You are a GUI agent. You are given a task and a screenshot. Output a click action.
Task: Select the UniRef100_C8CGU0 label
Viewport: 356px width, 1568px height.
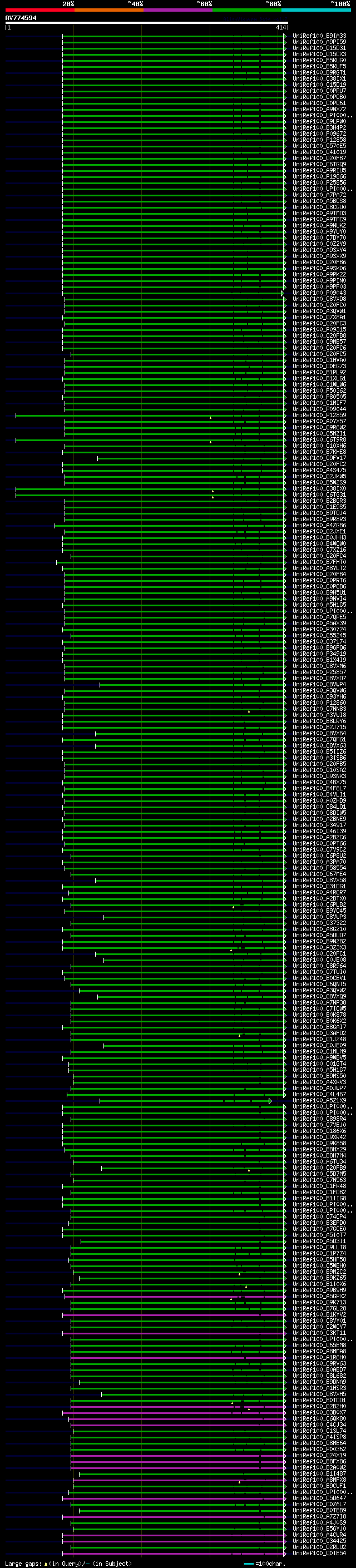tap(319, 207)
